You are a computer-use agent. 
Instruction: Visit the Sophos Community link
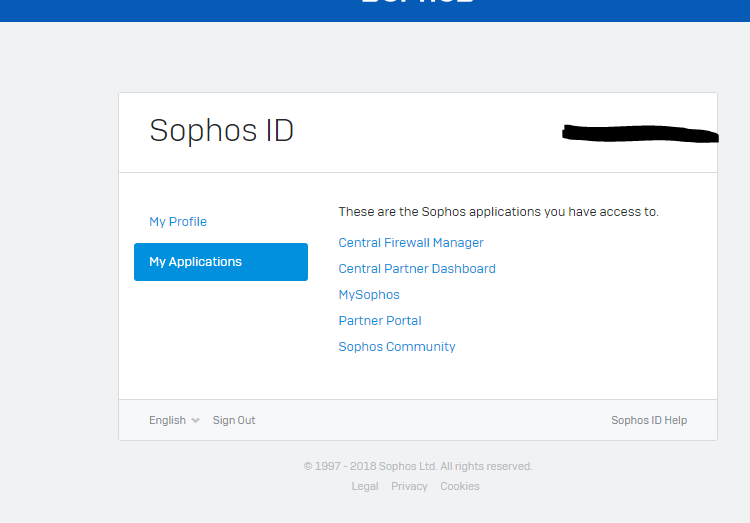[397, 346]
